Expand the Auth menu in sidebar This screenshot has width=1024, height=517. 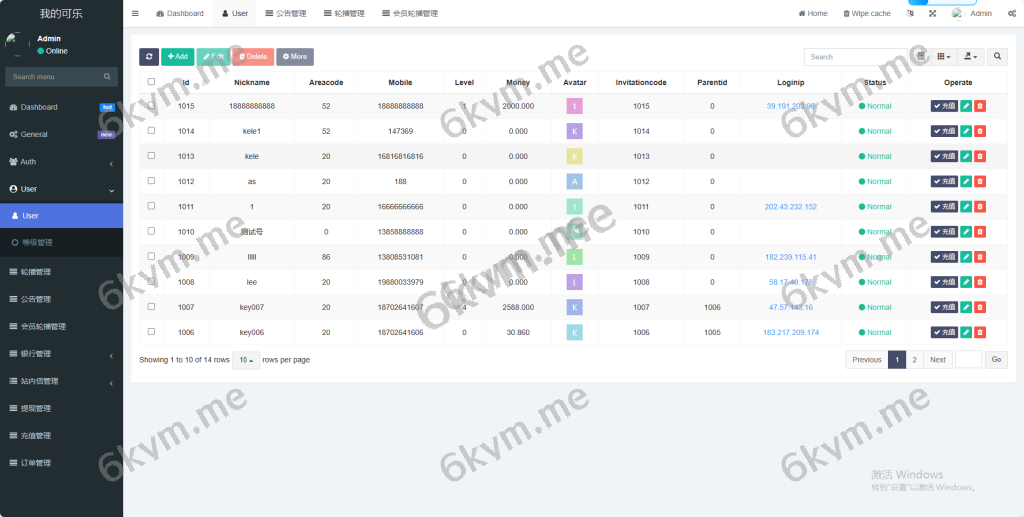pyautogui.click(x=61, y=161)
